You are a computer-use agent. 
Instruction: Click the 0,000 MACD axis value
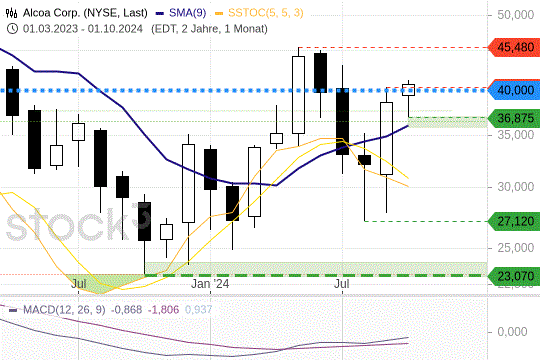tap(512, 332)
